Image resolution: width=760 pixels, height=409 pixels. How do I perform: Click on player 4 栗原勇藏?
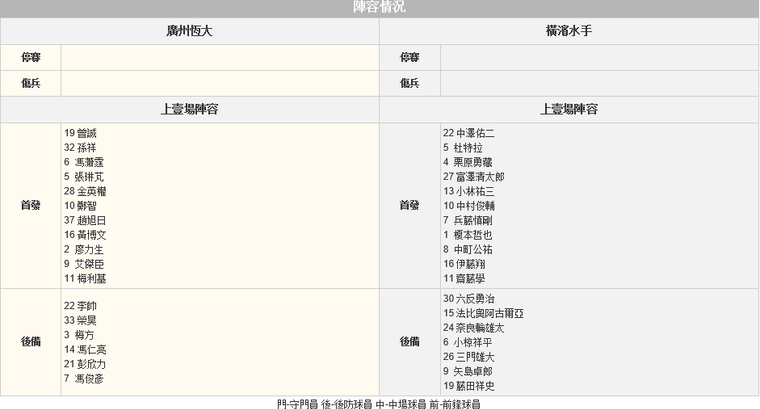(468, 162)
